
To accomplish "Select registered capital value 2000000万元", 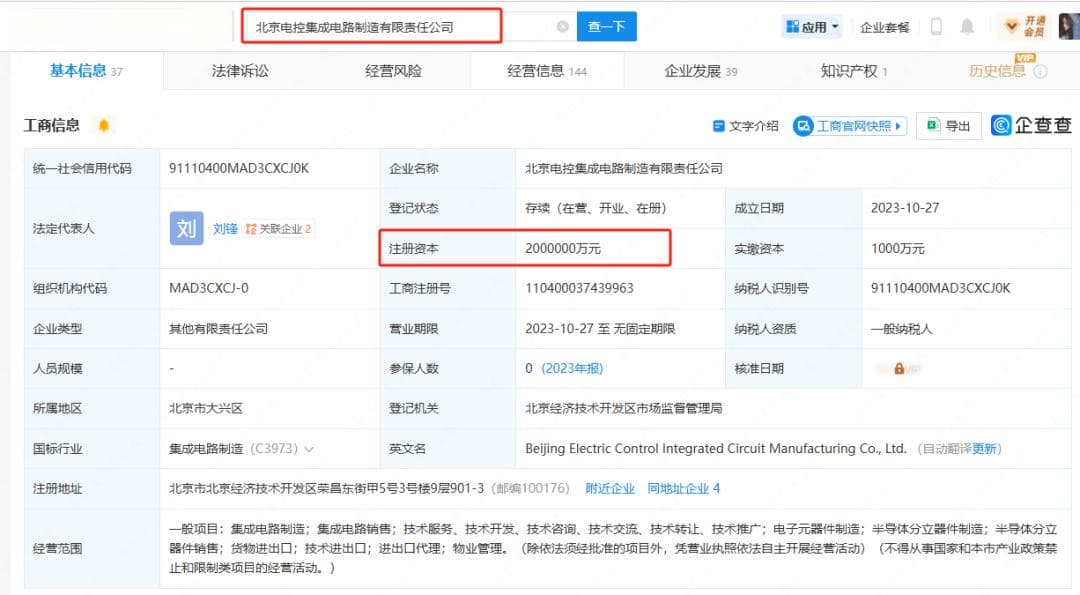I will click(x=563, y=249).
